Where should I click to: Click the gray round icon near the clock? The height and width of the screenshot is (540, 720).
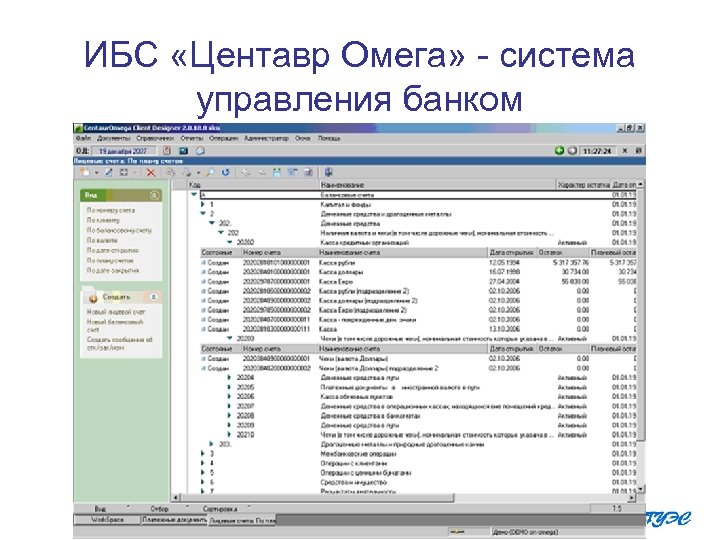coord(572,151)
